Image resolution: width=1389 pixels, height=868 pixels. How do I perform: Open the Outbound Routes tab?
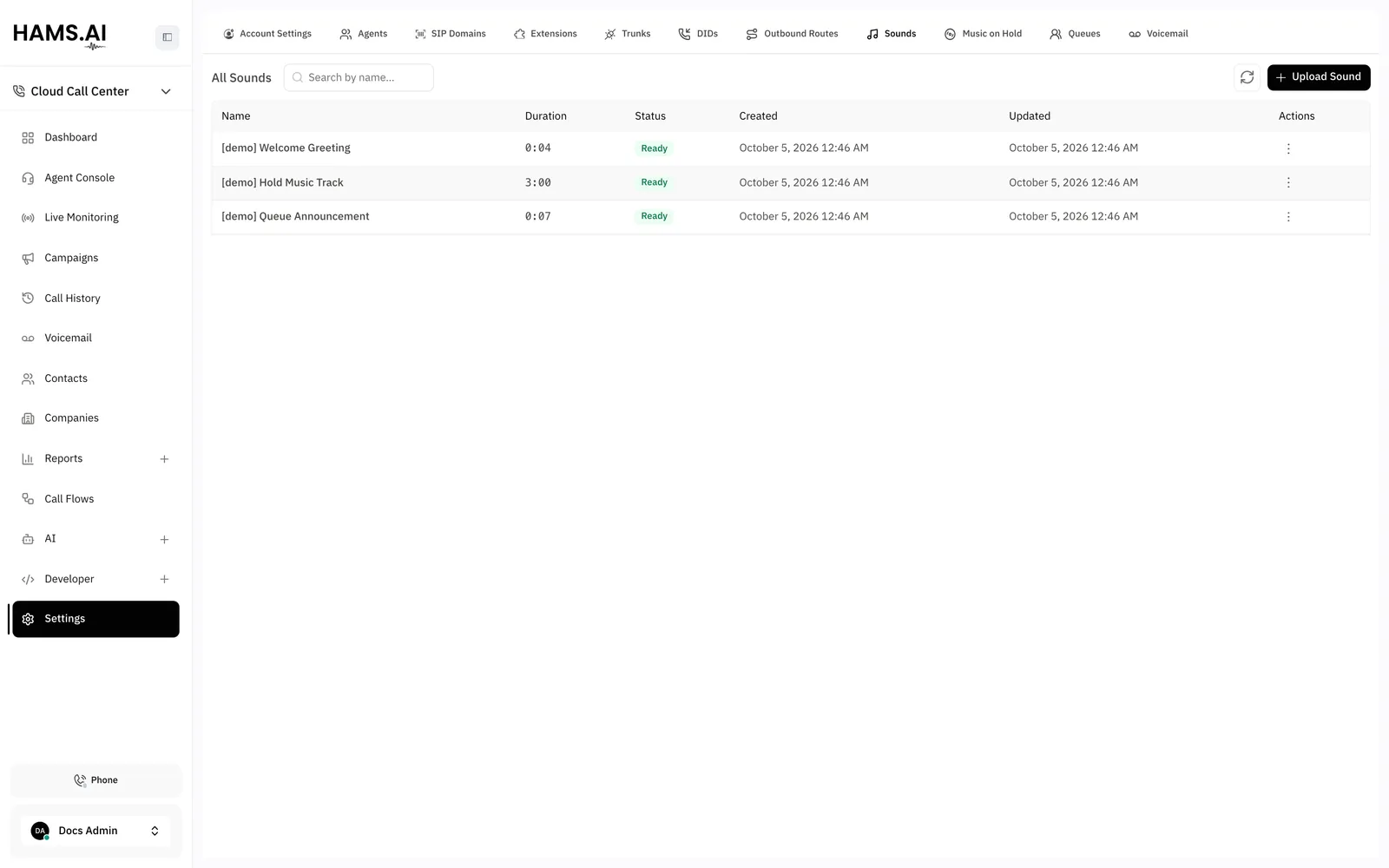click(x=792, y=34)
